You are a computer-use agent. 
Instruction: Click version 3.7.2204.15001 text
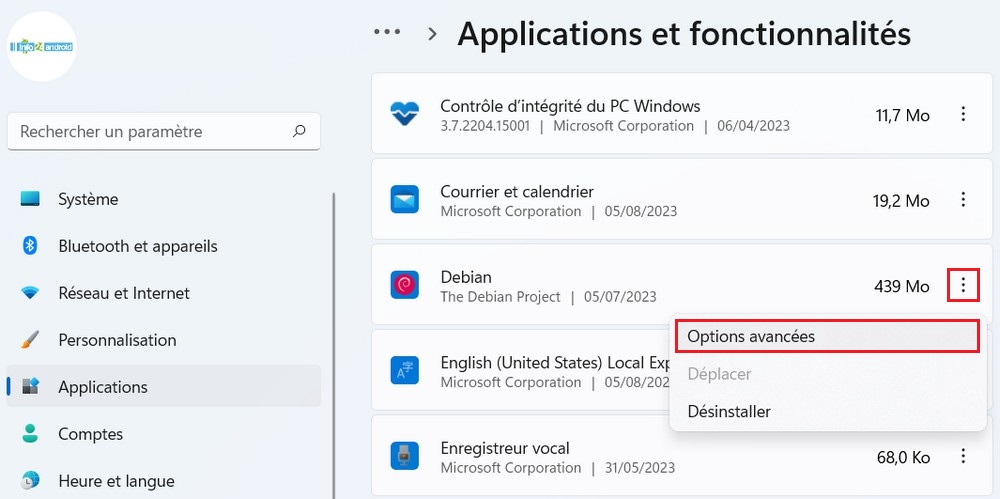click(485, 126)
